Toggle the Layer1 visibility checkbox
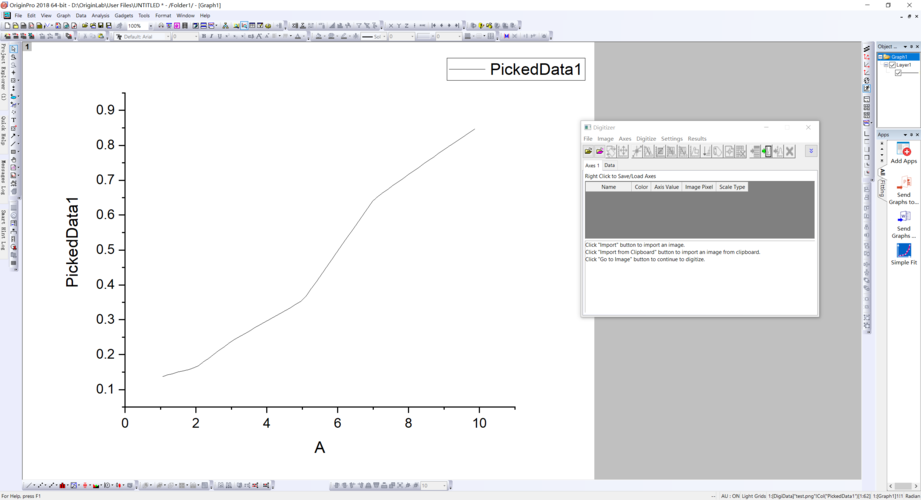The height and width of the screenshot is (500, 921). (893, 65)
